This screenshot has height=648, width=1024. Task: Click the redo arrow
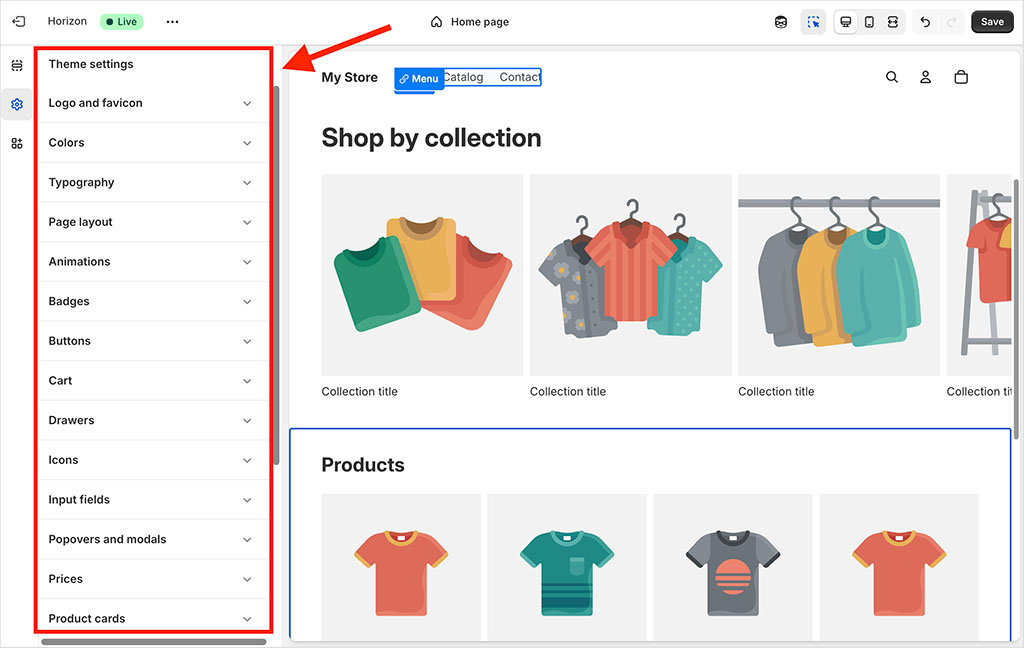click(x=952, y=22)
